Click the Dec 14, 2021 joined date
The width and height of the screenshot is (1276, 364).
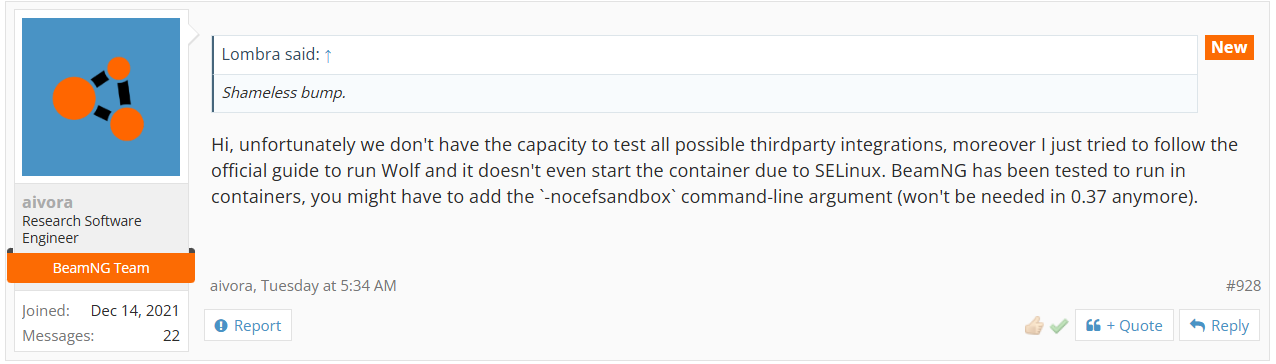[x=135, y=311]
